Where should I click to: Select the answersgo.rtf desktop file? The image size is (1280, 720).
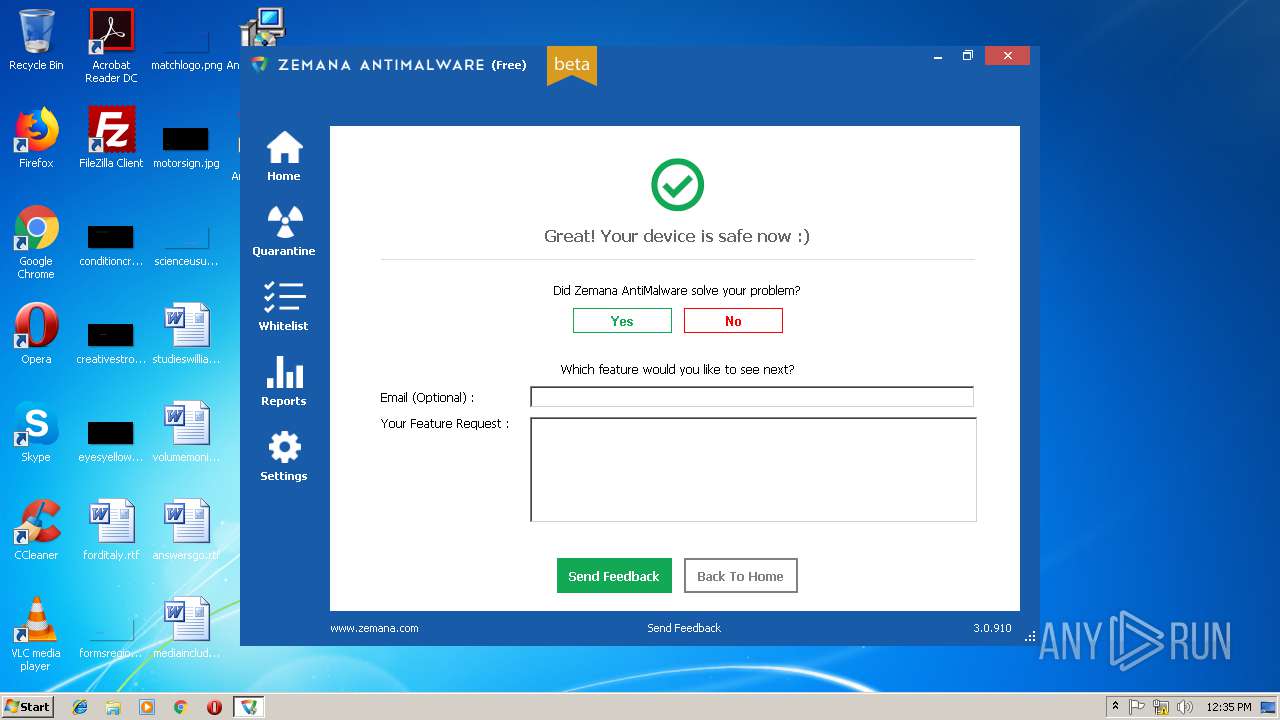(186, 530)
